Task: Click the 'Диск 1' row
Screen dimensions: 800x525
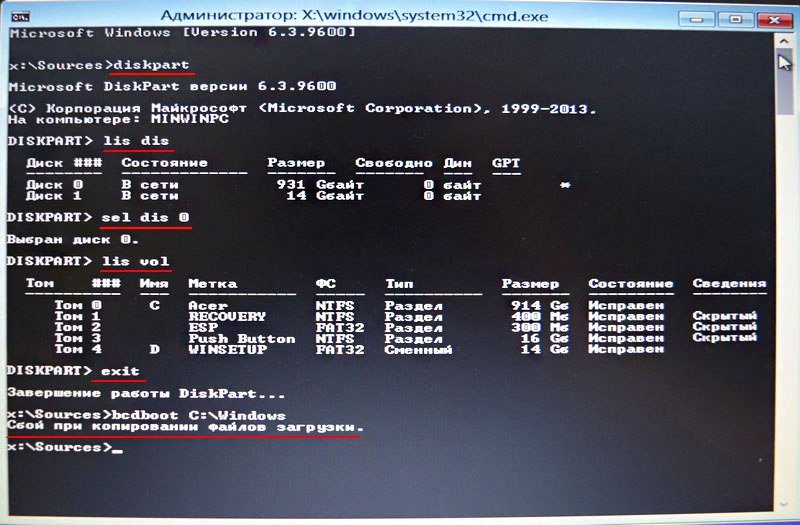Action: 254,196
